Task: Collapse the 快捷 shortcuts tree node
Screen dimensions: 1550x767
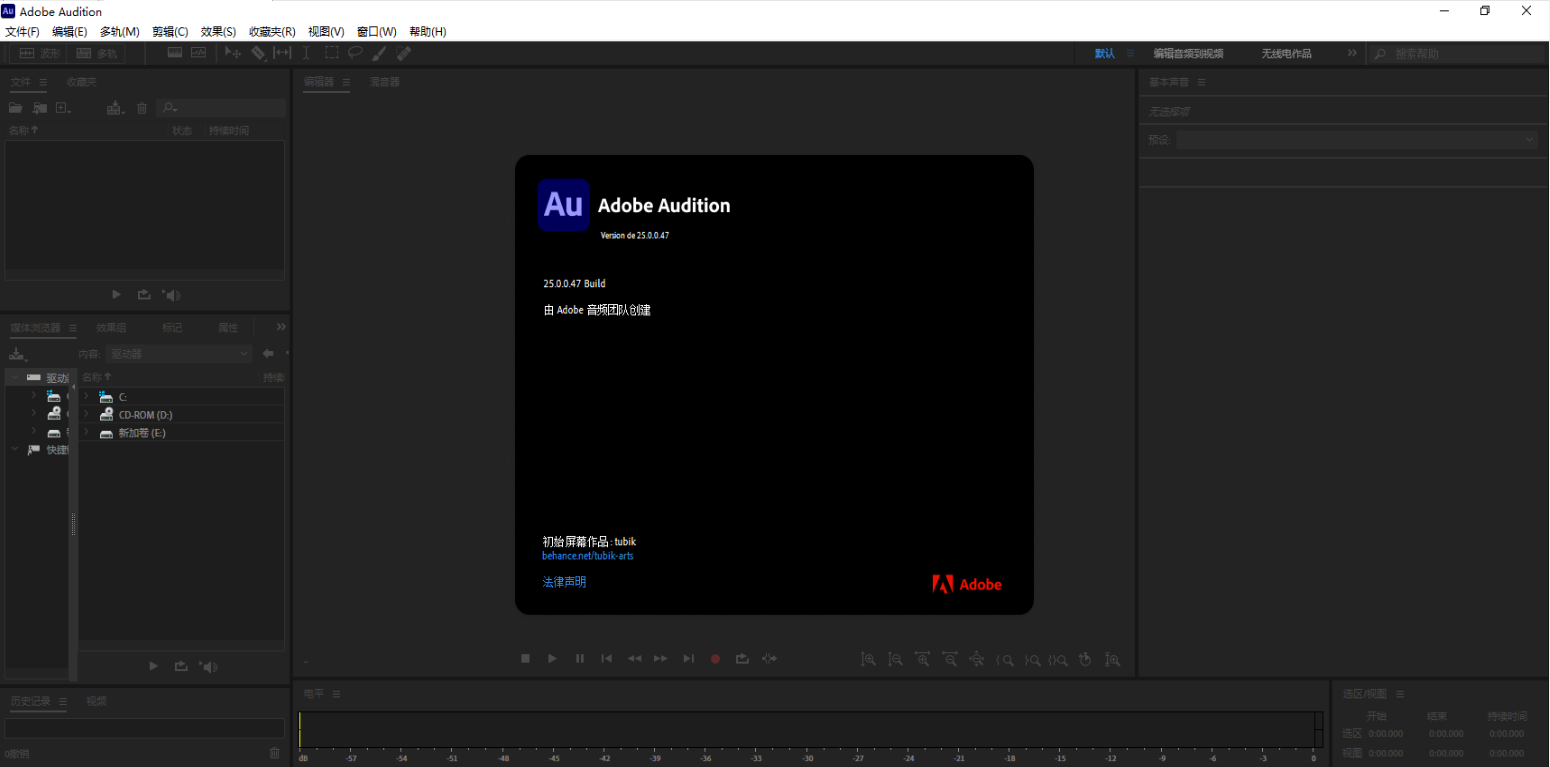Action: pos(14,450)
